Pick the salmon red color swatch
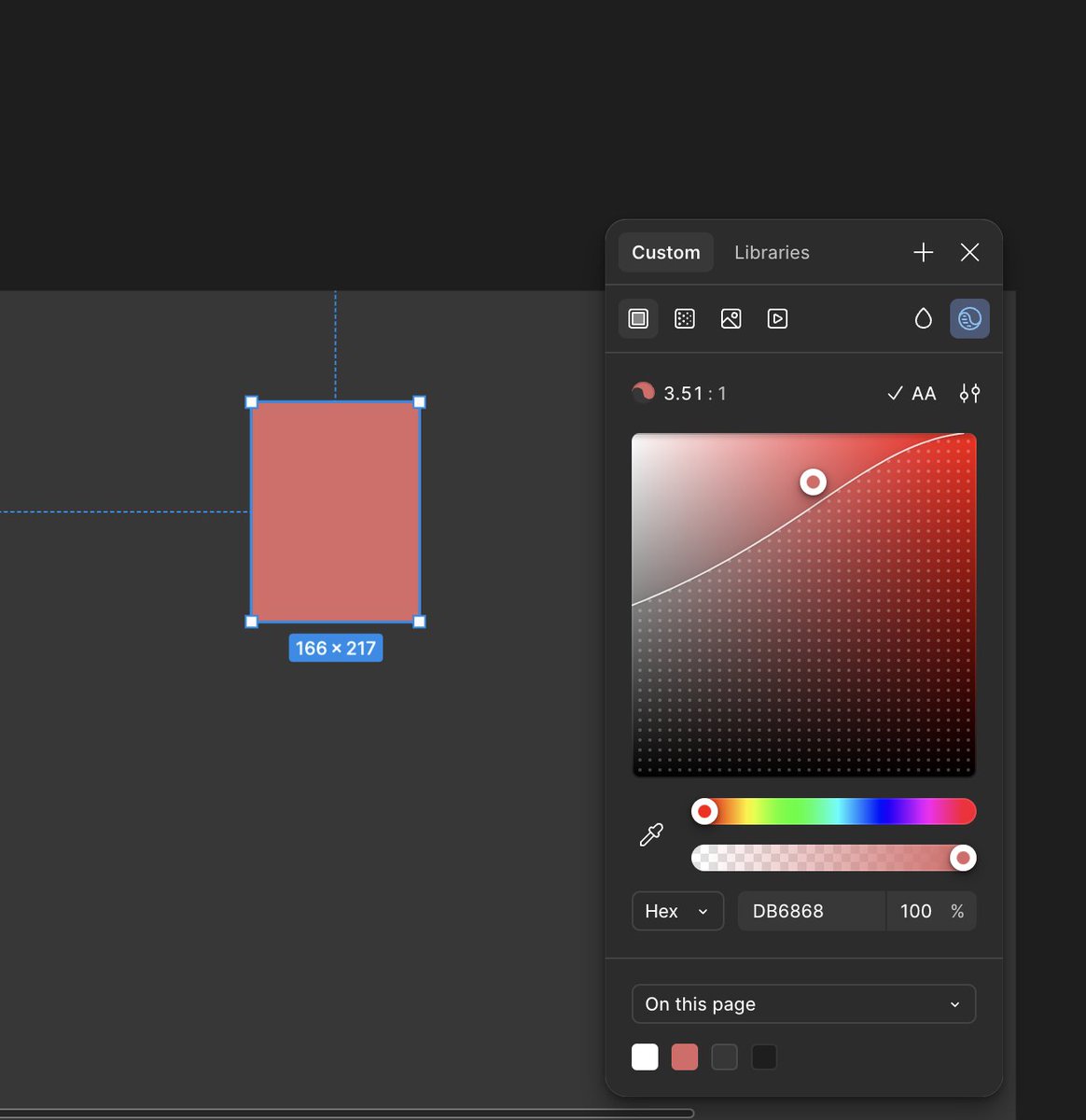 click(x=685, y=1057)
